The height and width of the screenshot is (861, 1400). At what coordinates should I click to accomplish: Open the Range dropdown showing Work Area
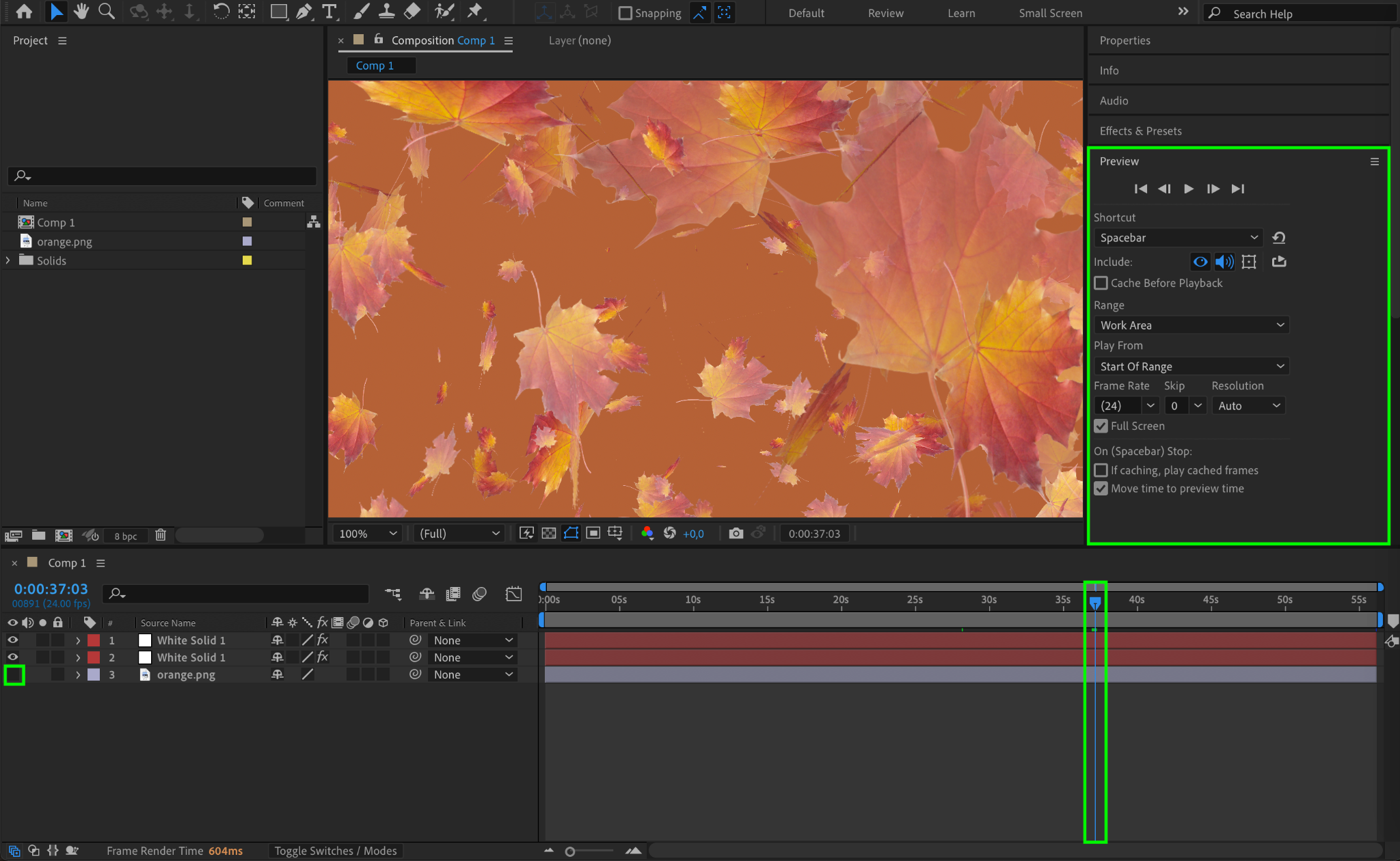(x=1191, y=325)
